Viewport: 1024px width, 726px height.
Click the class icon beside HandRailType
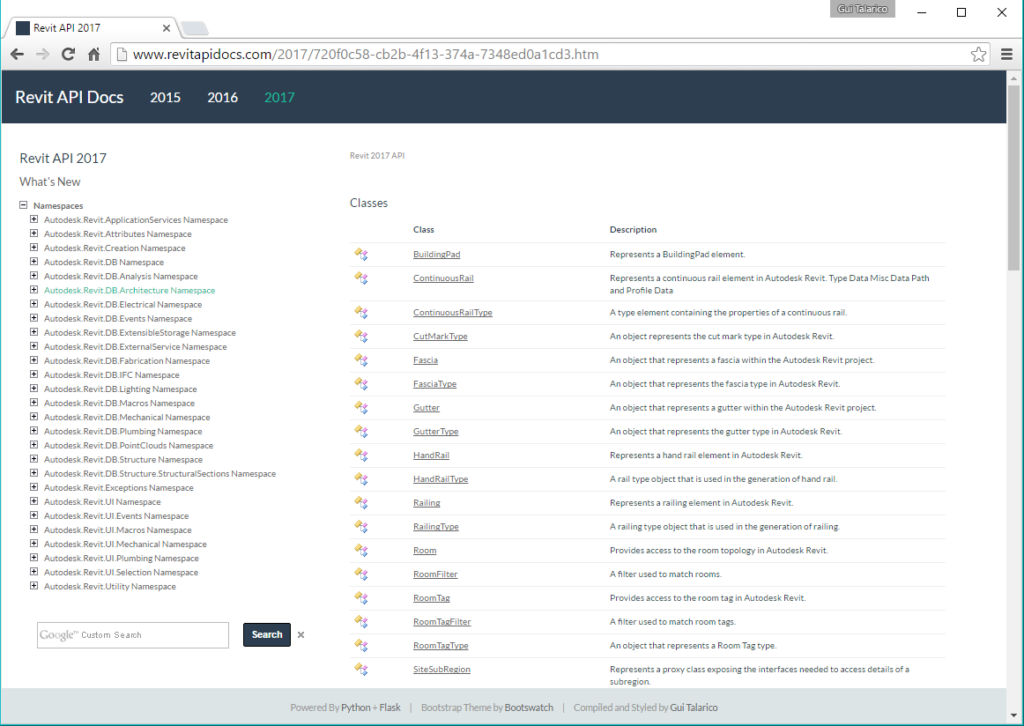[361, 479]
